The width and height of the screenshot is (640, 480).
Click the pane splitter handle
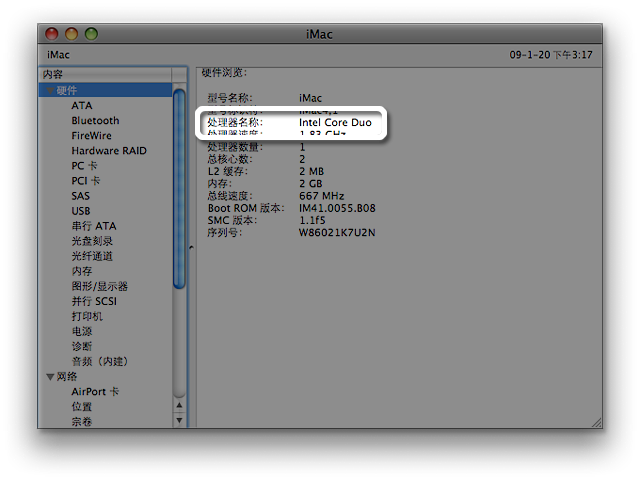[191, 247]
